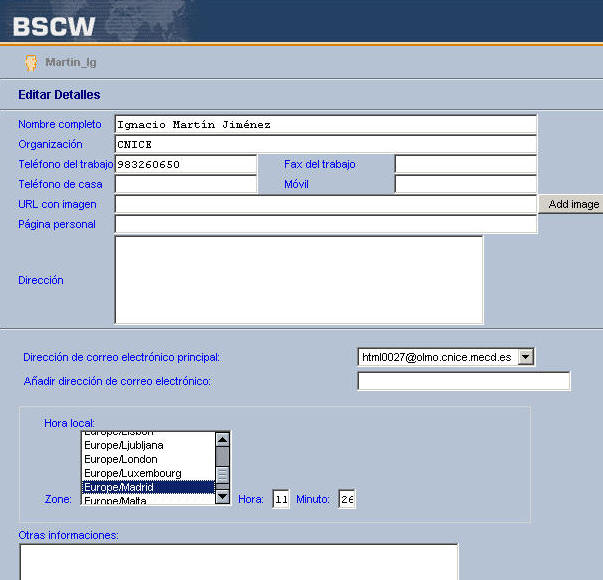The height and width of the screenshot is (580, 603).
Task: Click the BSCW logo
Action: [x=54, y=24]
